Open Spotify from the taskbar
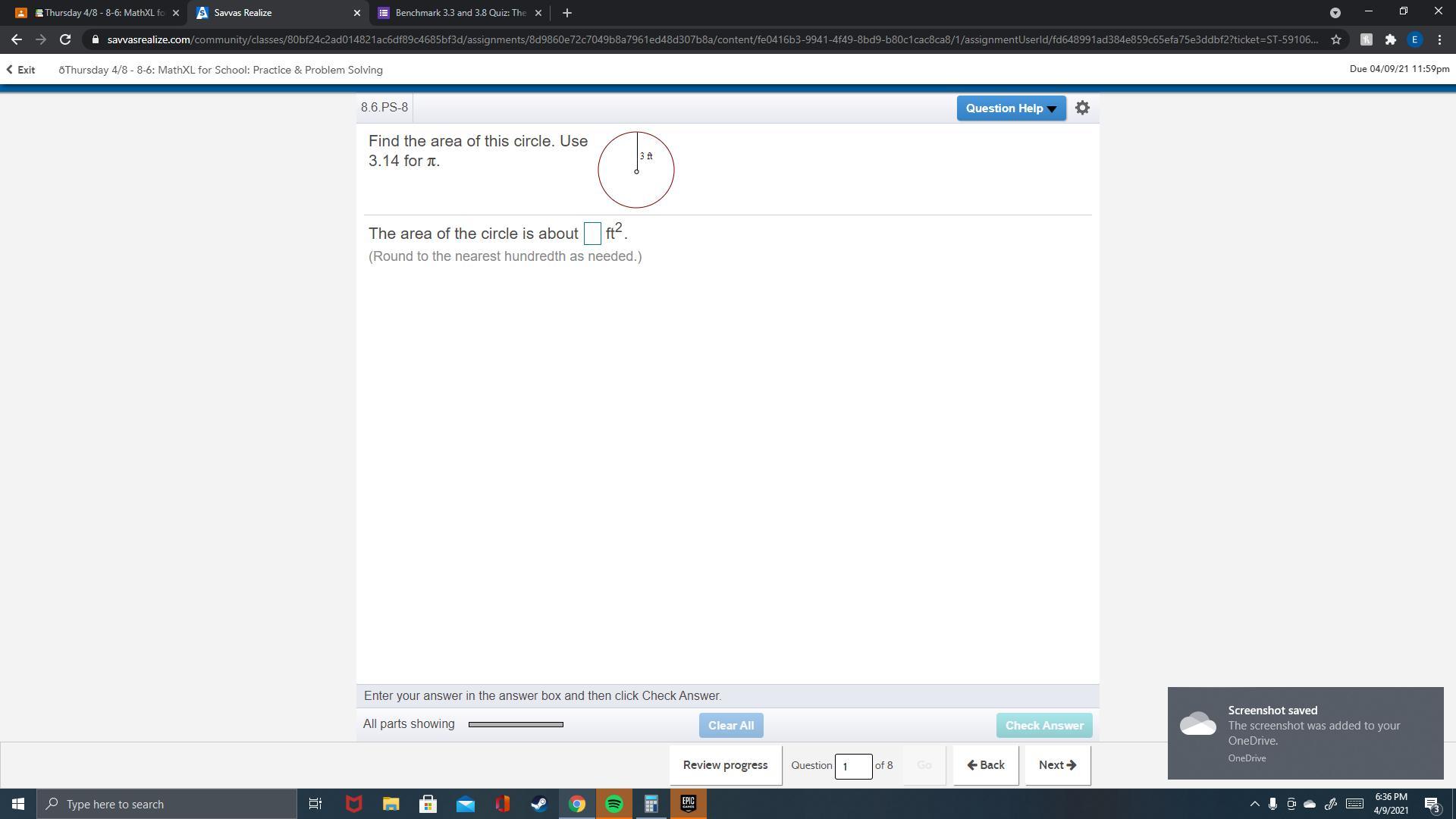 tap(614, 804)
